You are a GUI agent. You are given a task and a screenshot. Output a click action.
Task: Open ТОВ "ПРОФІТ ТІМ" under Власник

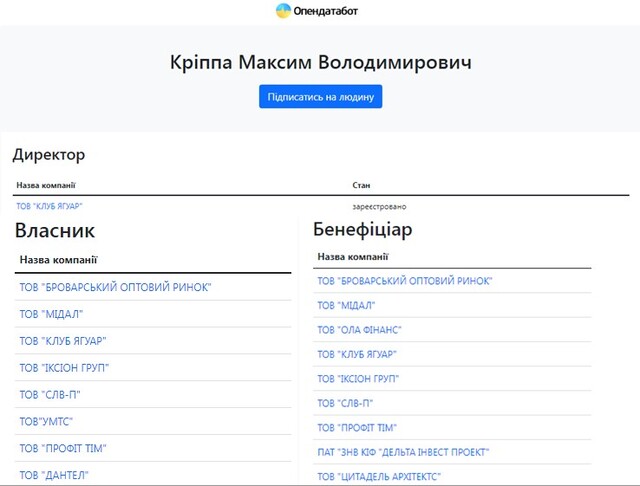tap(63, 449)
